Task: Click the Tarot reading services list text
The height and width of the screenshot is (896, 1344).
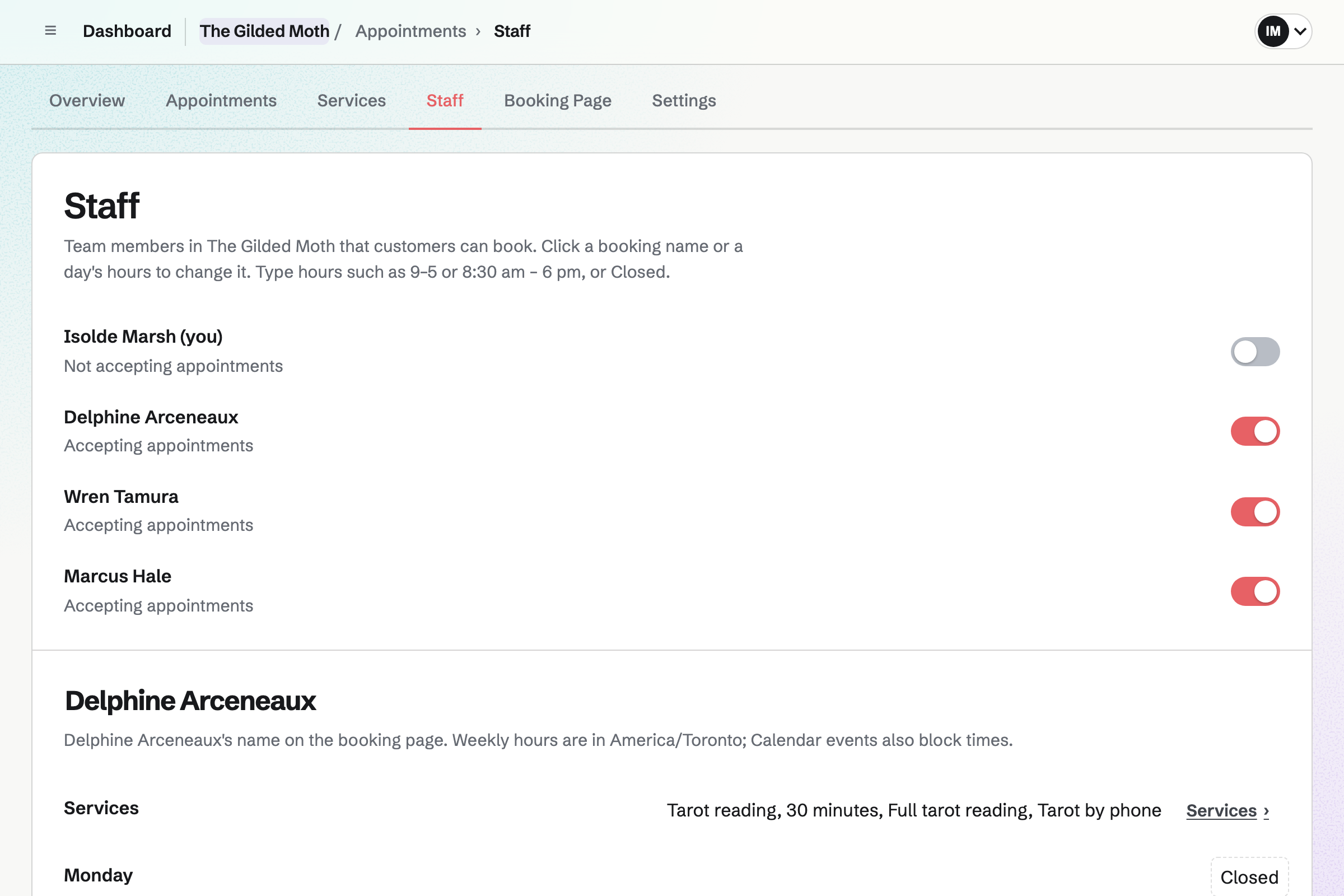Action: coord(914,810)
